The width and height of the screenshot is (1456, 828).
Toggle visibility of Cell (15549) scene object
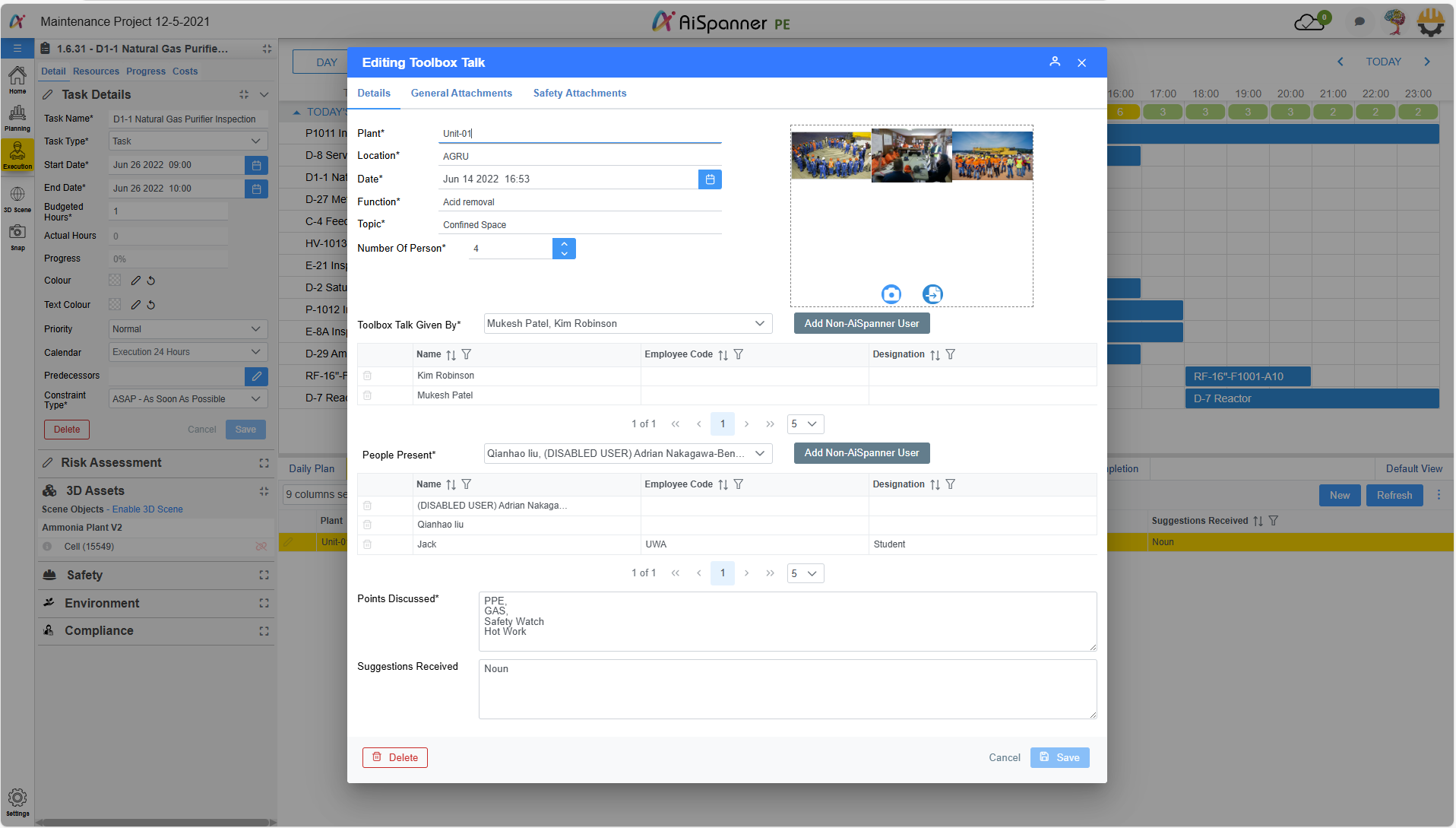pyautogui.click(x=261, y=547)
